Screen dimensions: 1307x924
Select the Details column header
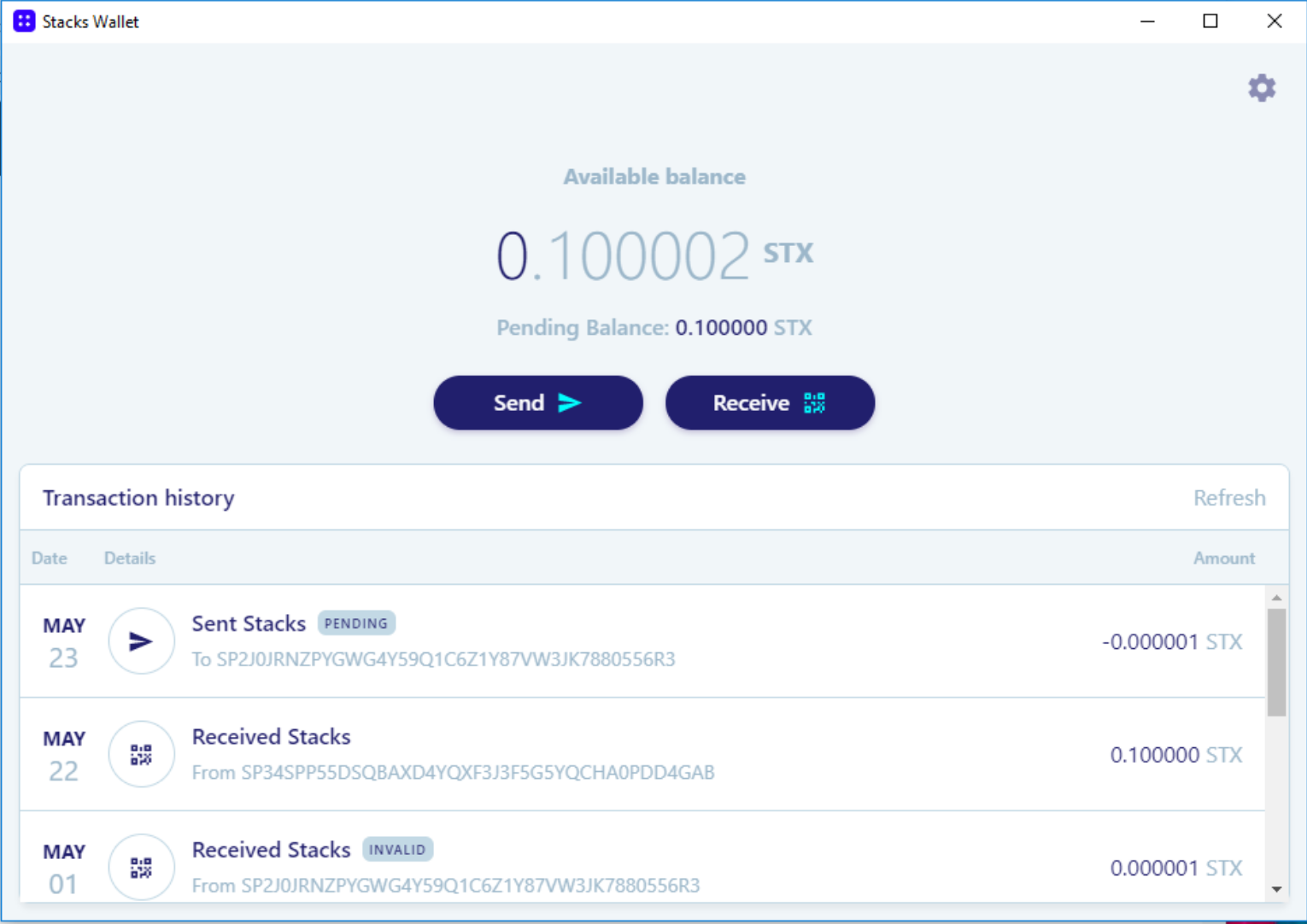click(129, 558)
